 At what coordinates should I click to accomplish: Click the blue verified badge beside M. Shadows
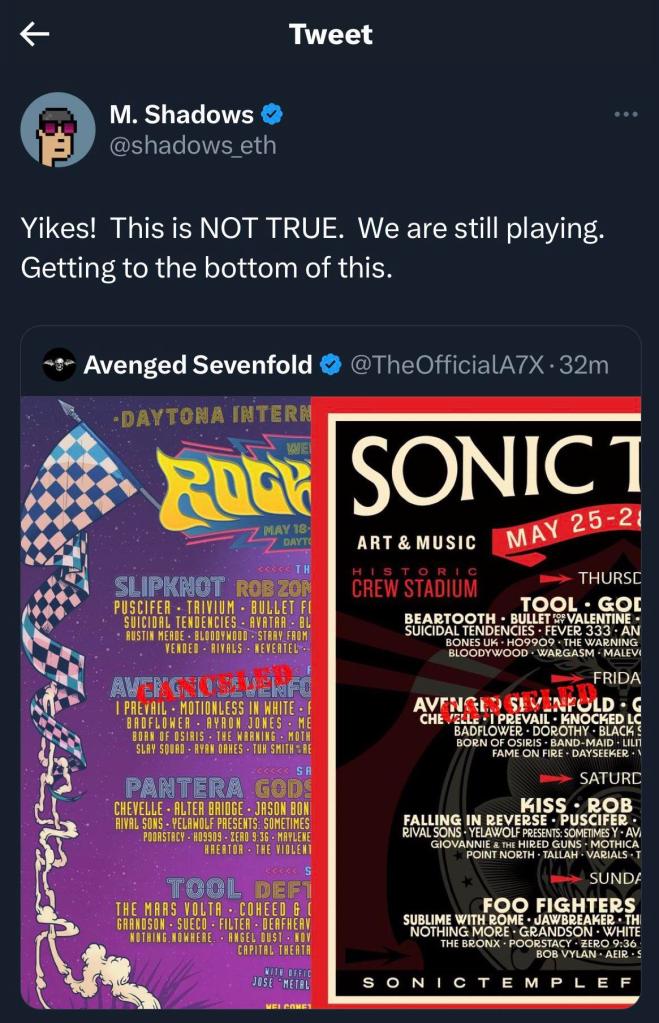272,115
